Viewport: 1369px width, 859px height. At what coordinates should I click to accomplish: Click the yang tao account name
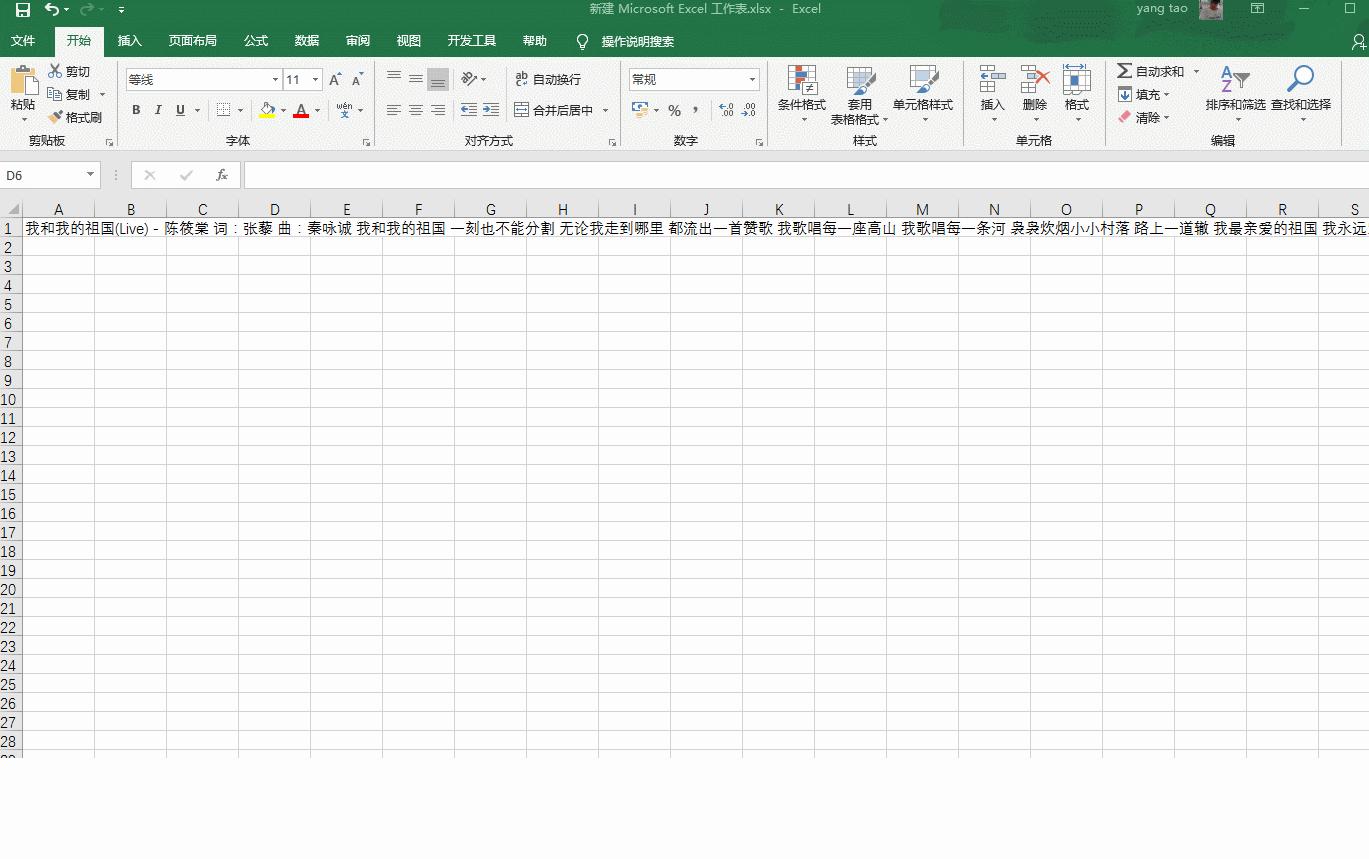tap(1162, 9)
